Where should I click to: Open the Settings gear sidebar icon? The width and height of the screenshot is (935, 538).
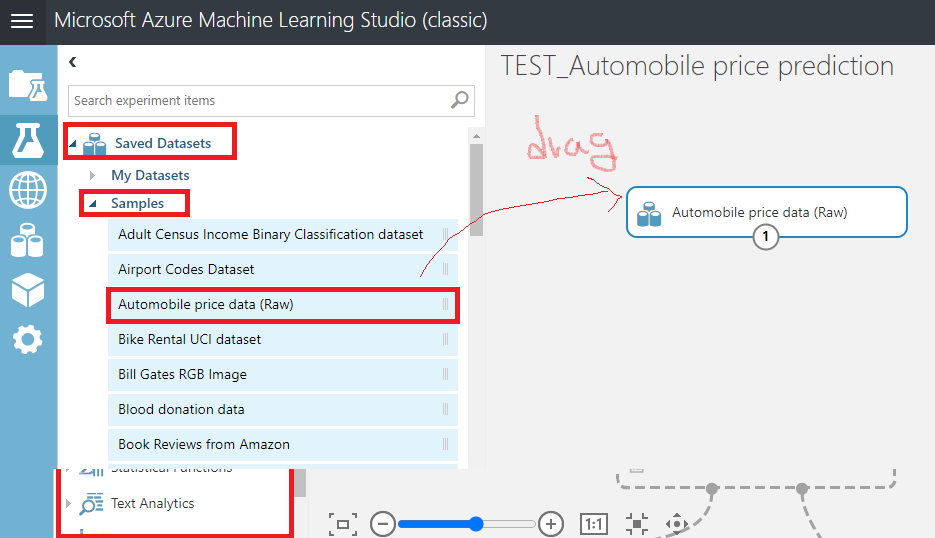pyautogui.click(x=27, y=340)
